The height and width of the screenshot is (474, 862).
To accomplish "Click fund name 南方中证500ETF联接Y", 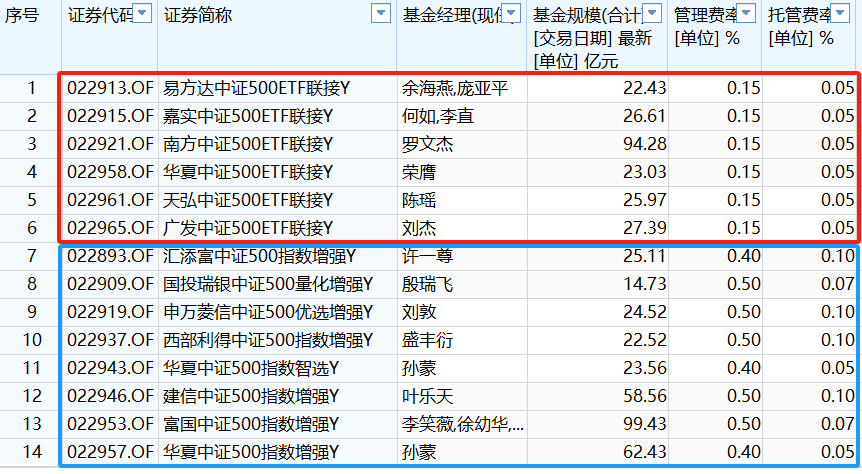I will [248, 144].
